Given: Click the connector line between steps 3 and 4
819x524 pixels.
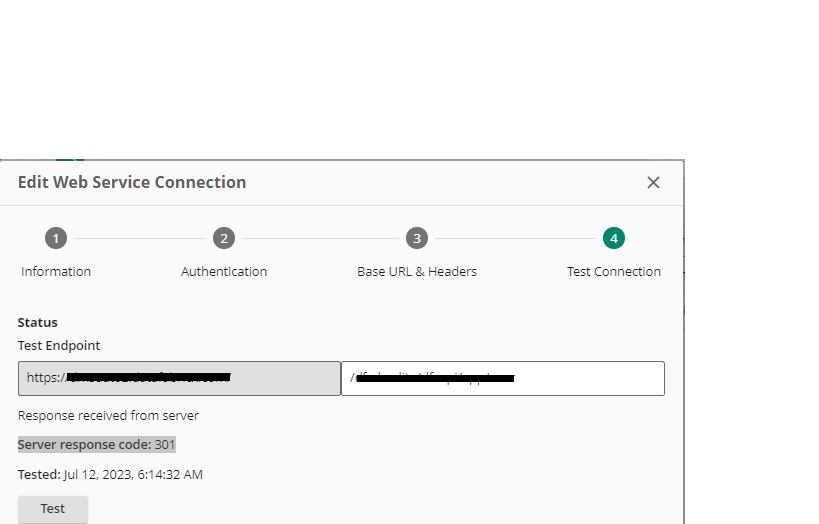Looking at the screenshot, I should point(515,238).
